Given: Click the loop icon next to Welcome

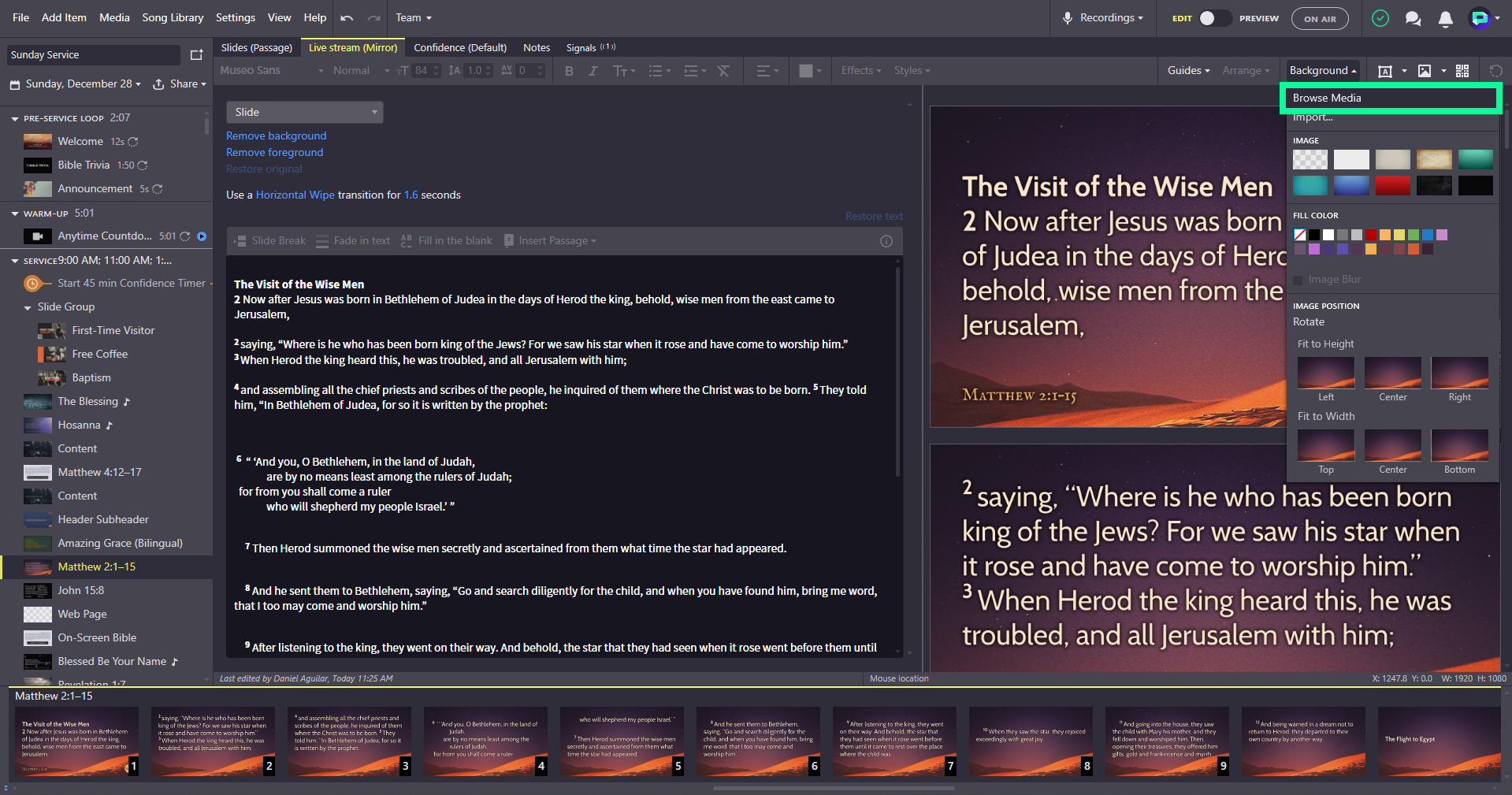Looking at the screenshot, I should point(133,142).
